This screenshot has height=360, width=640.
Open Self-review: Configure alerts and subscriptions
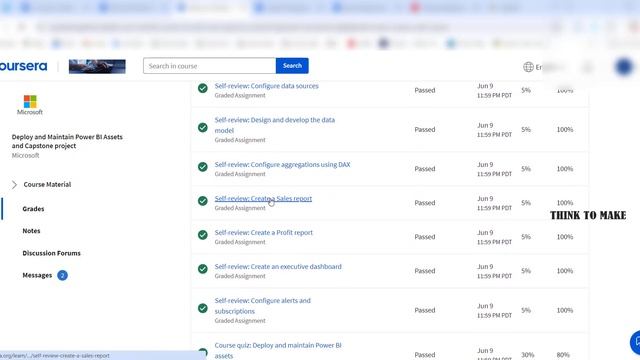pyautogui.click(x=262, y=306)
